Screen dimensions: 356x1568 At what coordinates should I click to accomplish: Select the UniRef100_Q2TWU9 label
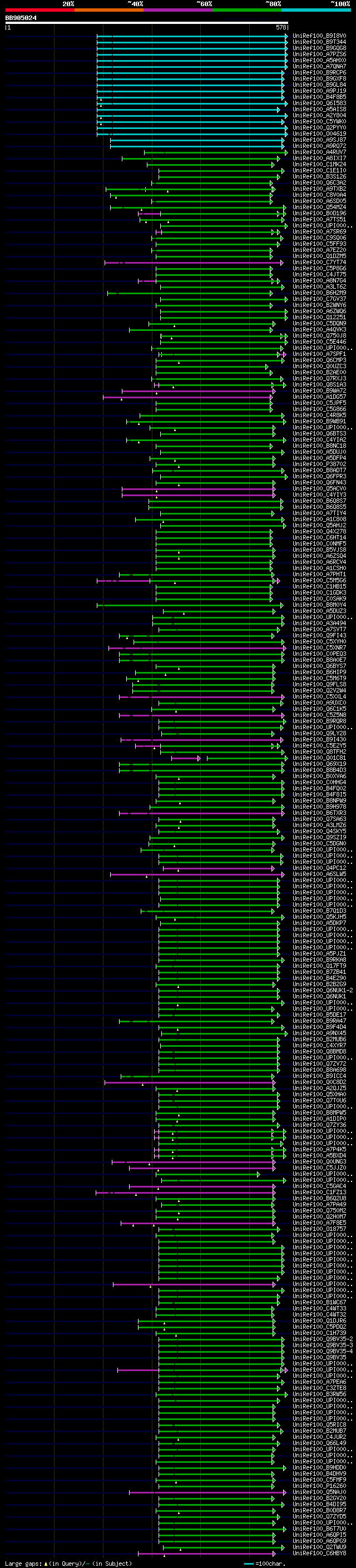tap(319, 1547)
